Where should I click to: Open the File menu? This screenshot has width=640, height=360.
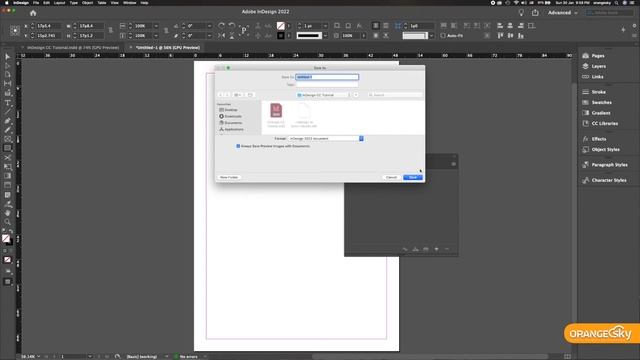pos(36,2)
